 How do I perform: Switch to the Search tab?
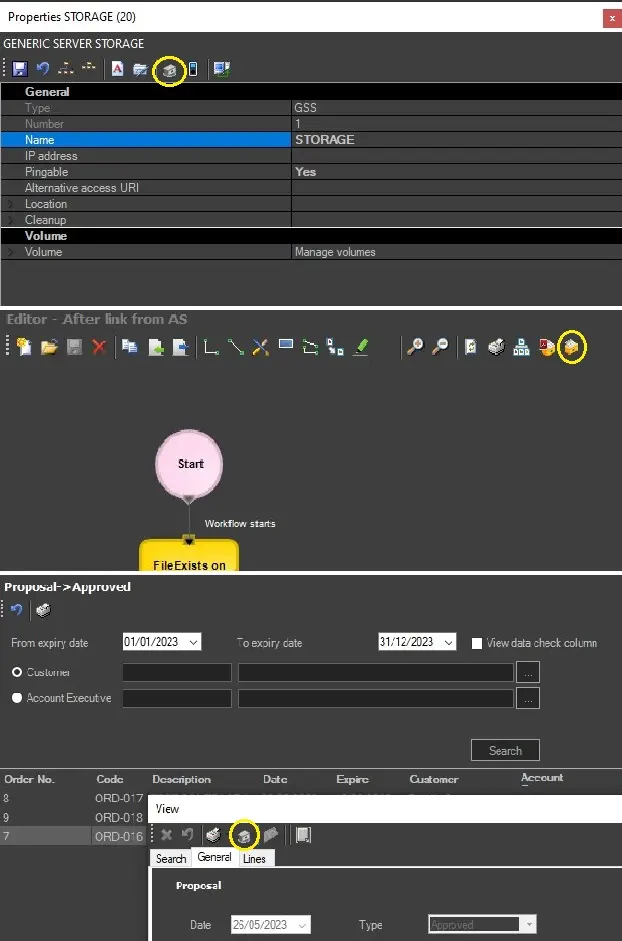click(x=171, y=858)
